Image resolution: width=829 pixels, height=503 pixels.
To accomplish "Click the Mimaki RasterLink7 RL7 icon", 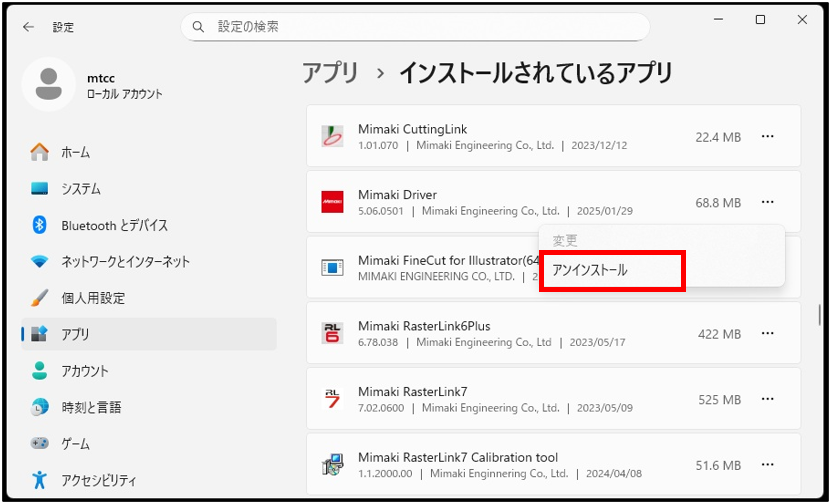I will [332, 400].
